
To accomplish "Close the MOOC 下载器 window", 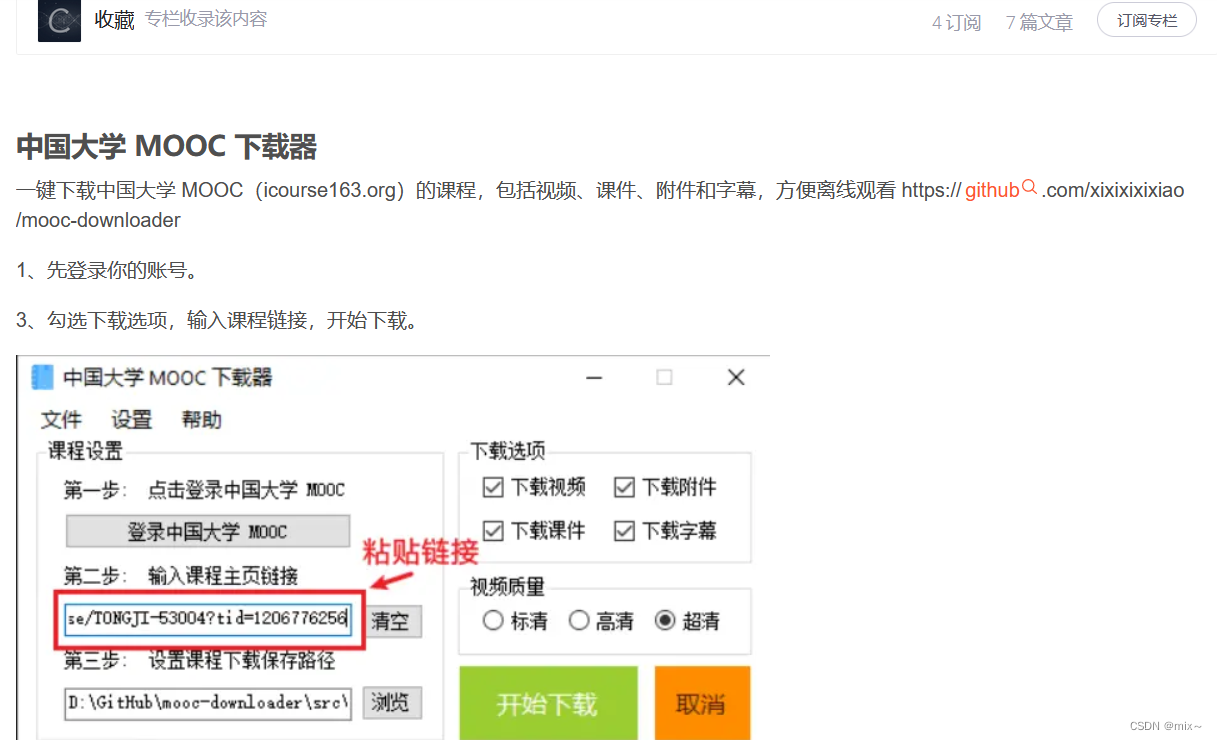I will click(736, 377).
